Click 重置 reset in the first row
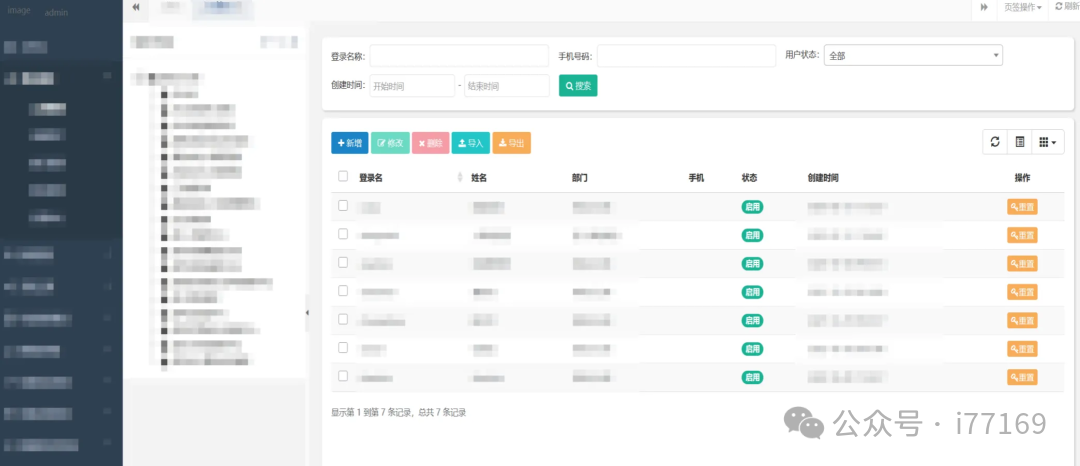The height and width of the screenshot is (466, 1080). [1021, 207]
